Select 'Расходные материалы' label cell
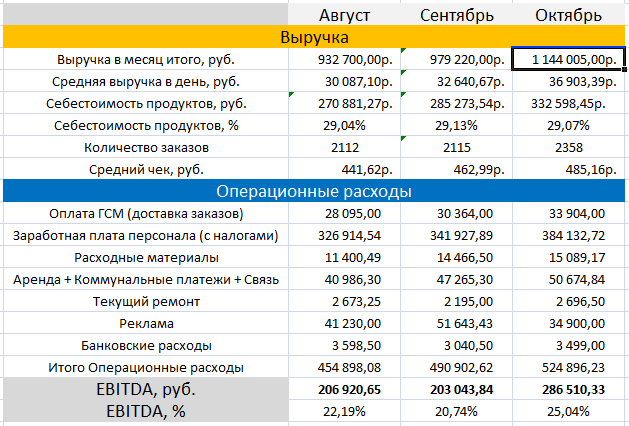This screenshot has height=426, width=629. click(146, 257)
